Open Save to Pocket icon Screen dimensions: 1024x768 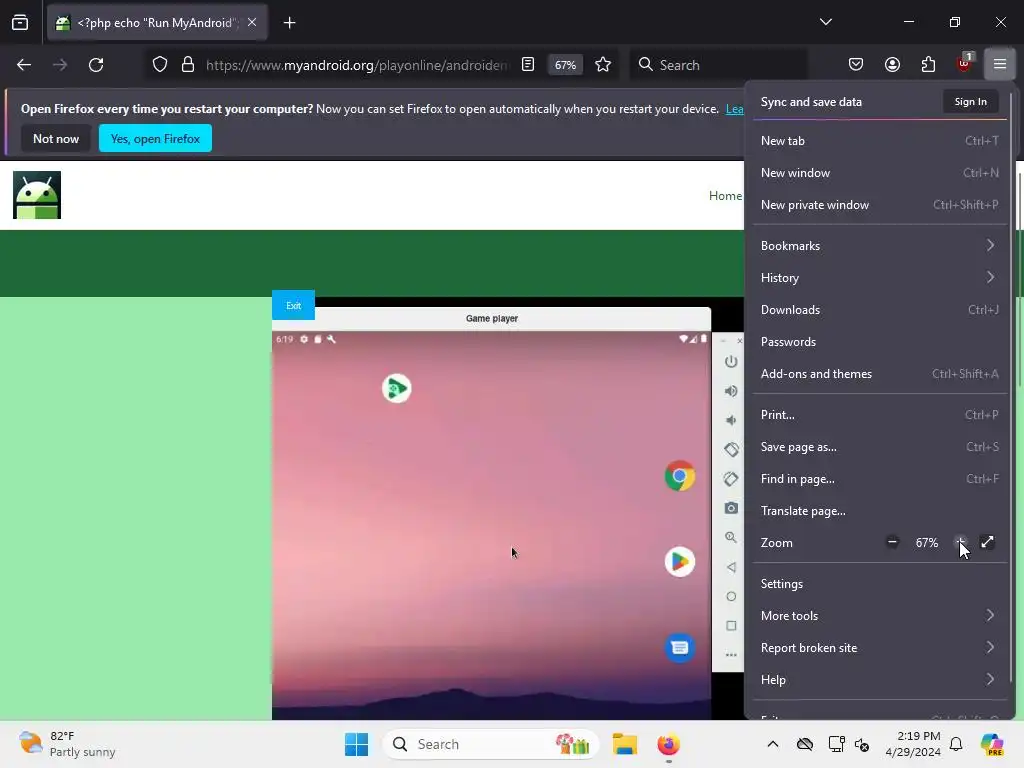pyautogui.click(x=856, y=64)
